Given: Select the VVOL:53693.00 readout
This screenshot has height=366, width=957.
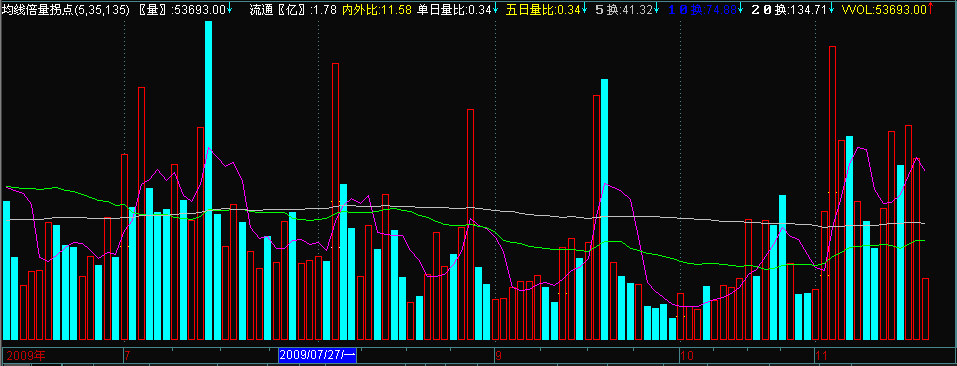Looking at the screenshot, I should (883, 10).
